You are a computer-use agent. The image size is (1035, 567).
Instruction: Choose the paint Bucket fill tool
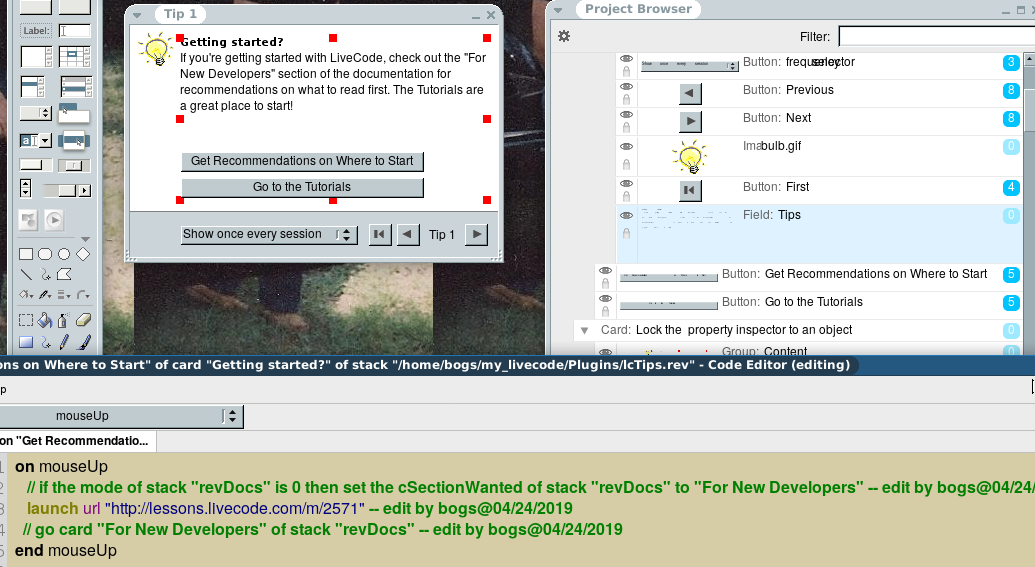tap(45, 321)
